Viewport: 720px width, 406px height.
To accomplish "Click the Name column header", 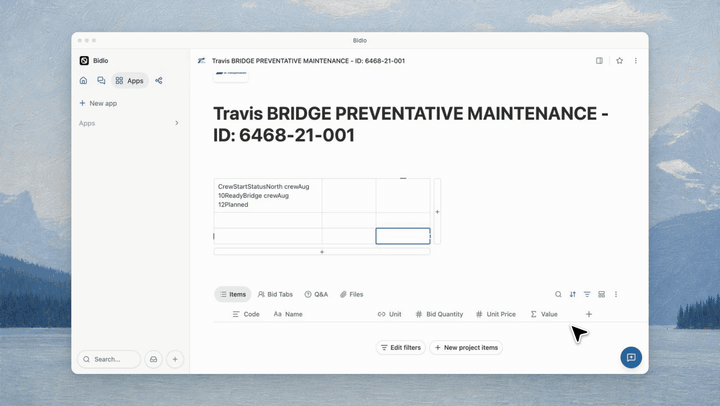I will tap(288, 314).
